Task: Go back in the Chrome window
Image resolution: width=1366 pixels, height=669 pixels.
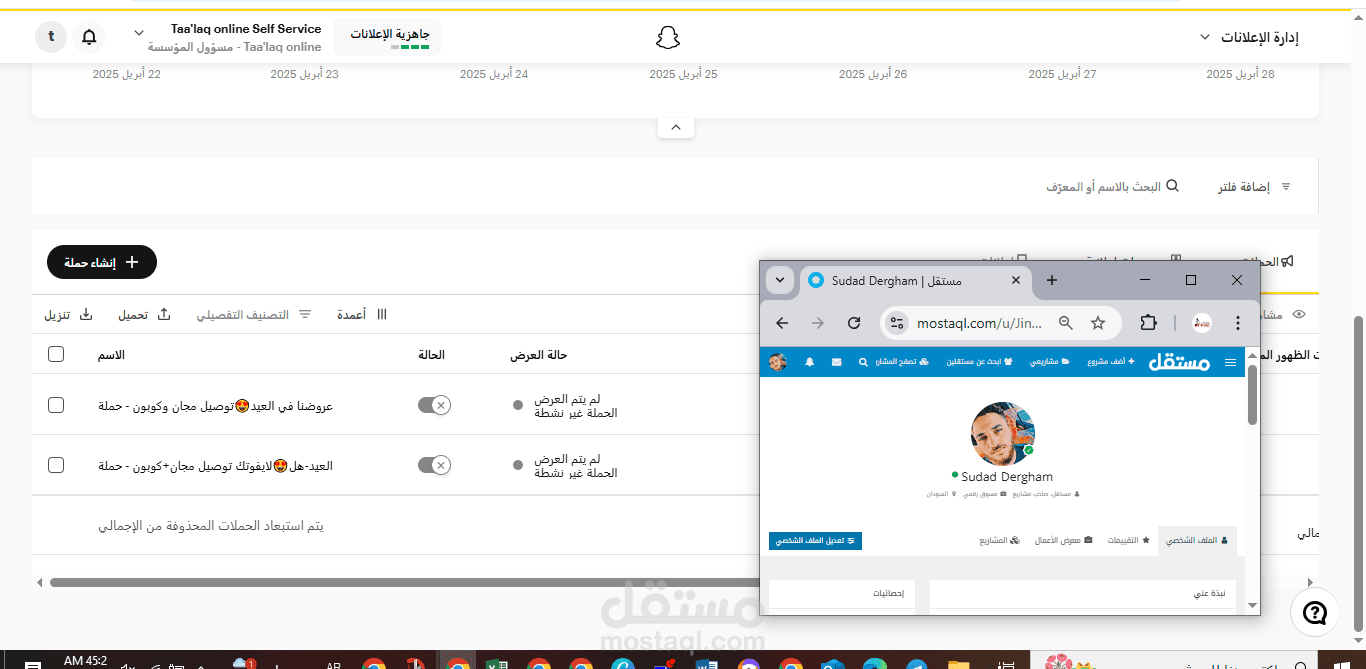Action: 782,323
